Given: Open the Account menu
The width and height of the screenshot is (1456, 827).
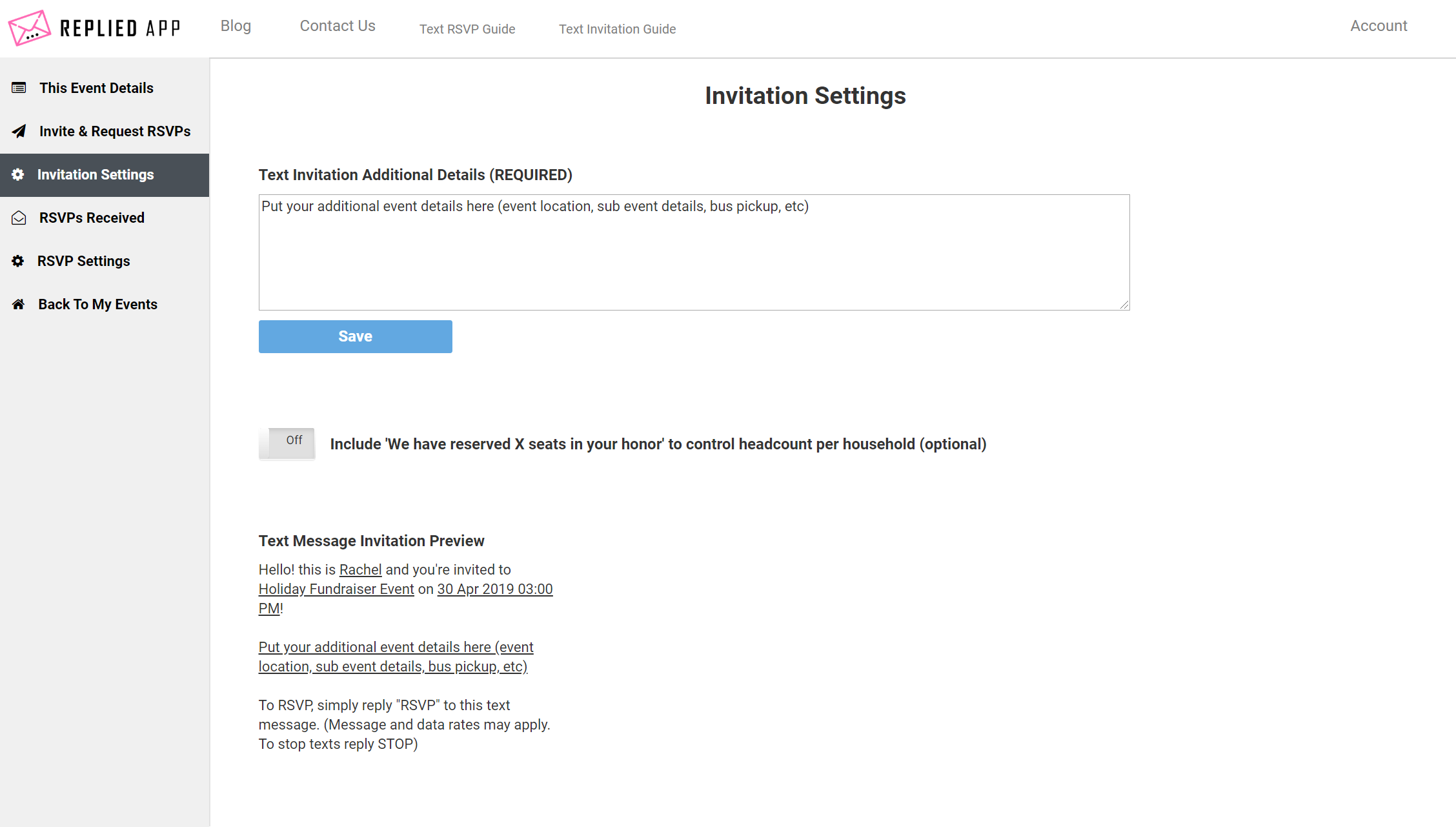Looking at the screenshot, I should click(1379, 26).
